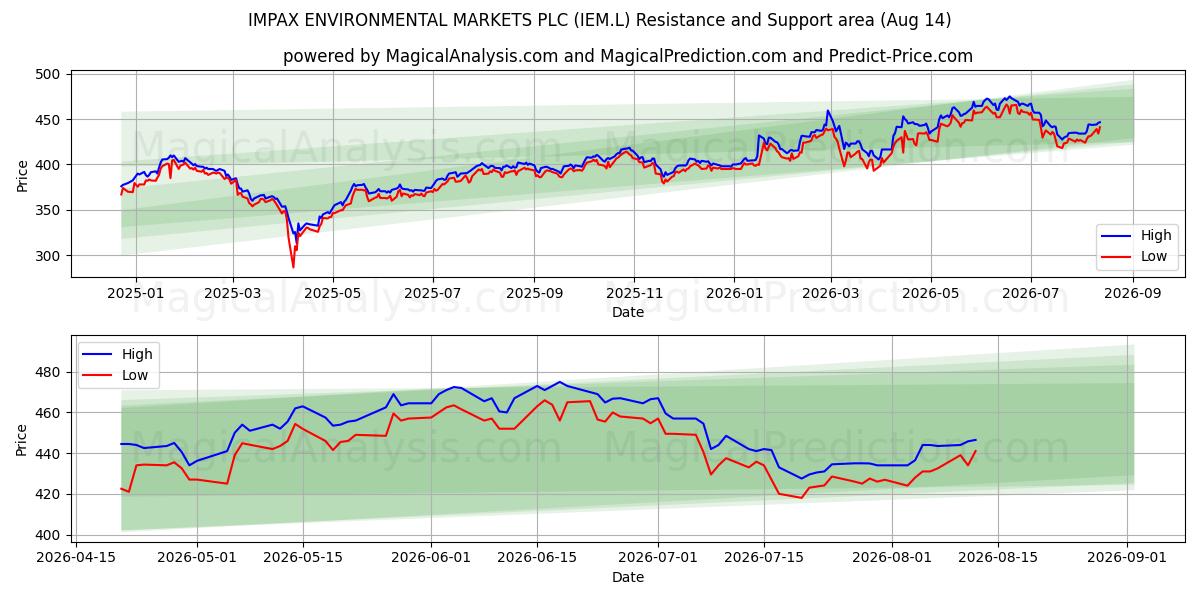This screenshot has width=1200, height=600.
Task: Click the 2026-09-01 date tick label
Action: pyautogui.click(x=1128, y=557)
